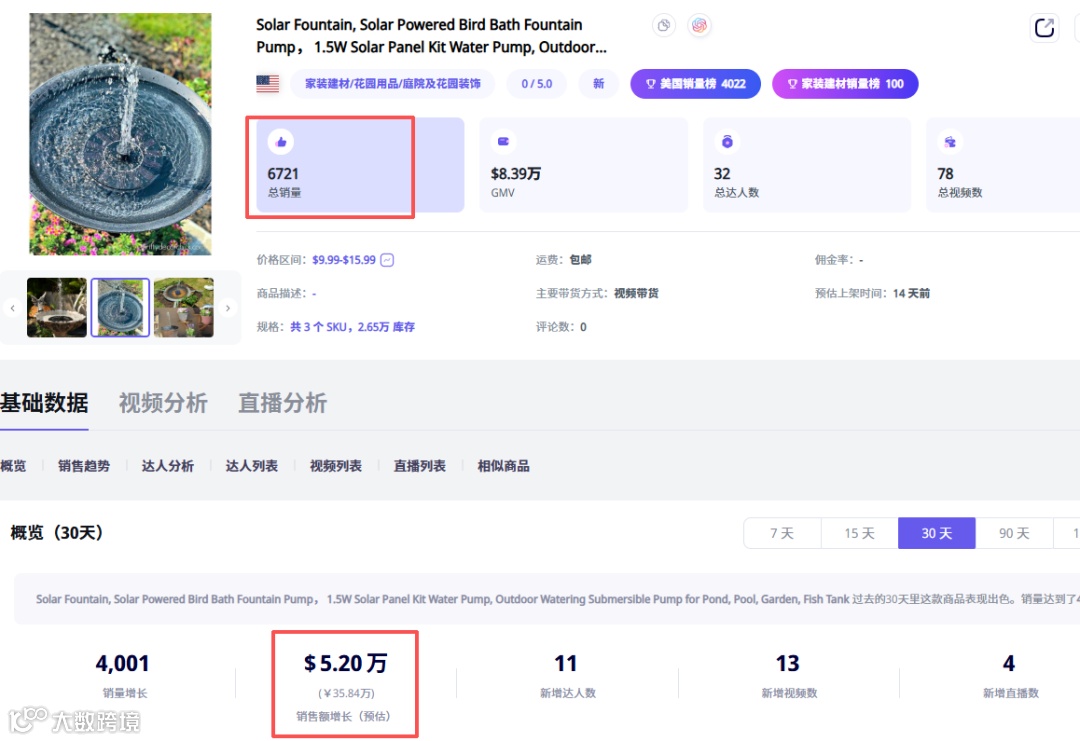1080x741 pixels.
Task: Click the thumbs-up icon on 总销量 card
Action: 281,142
